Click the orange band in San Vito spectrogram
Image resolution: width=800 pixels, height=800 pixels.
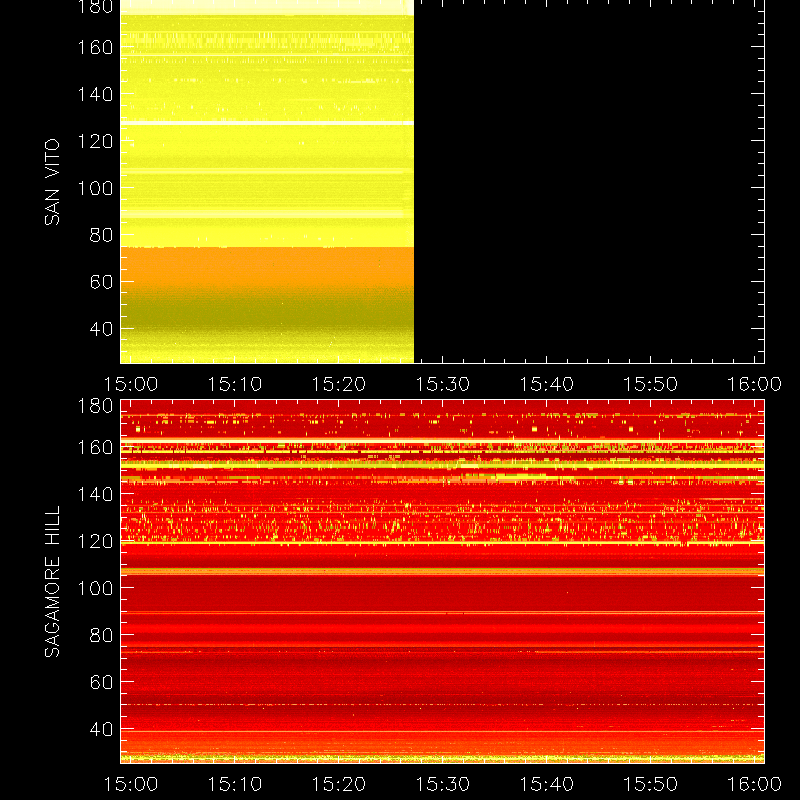(267, 268)
